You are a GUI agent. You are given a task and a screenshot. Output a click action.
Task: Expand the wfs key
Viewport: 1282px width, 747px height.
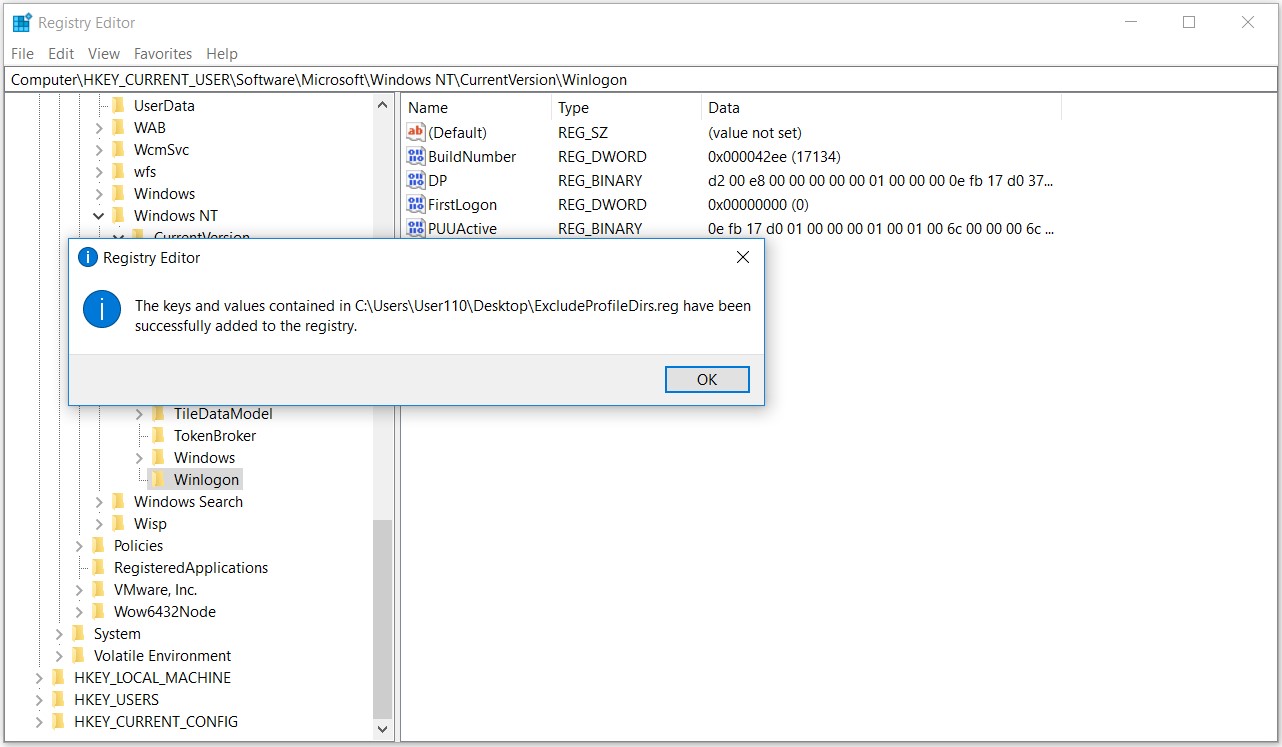pyautogui.click(x=99, y=172)
